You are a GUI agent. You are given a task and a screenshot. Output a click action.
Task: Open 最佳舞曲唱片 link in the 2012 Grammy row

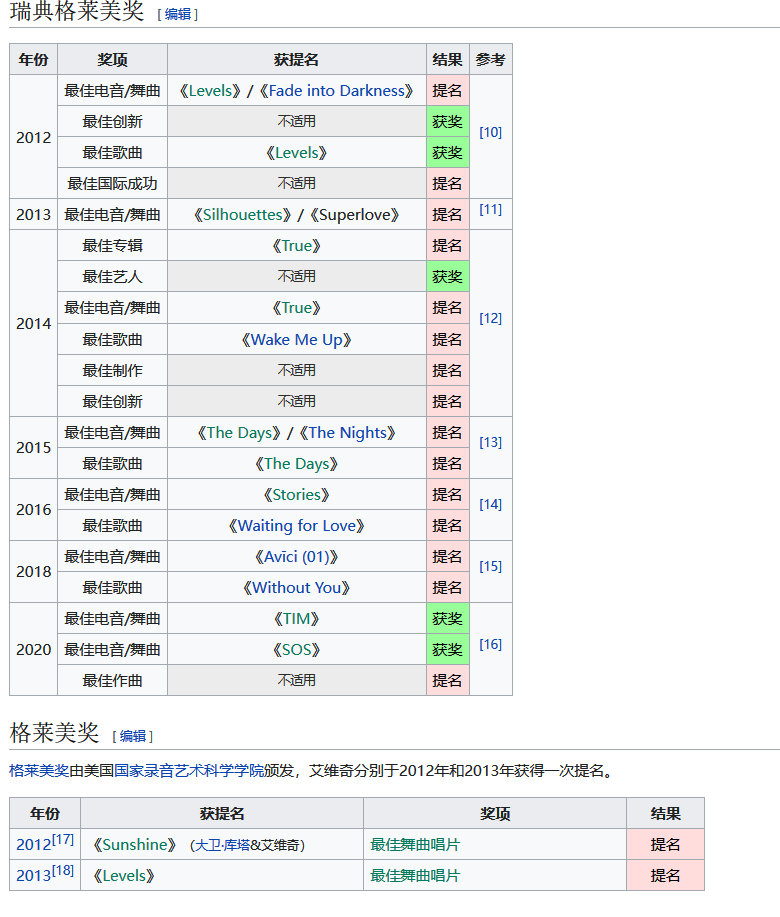pos(415,844)
